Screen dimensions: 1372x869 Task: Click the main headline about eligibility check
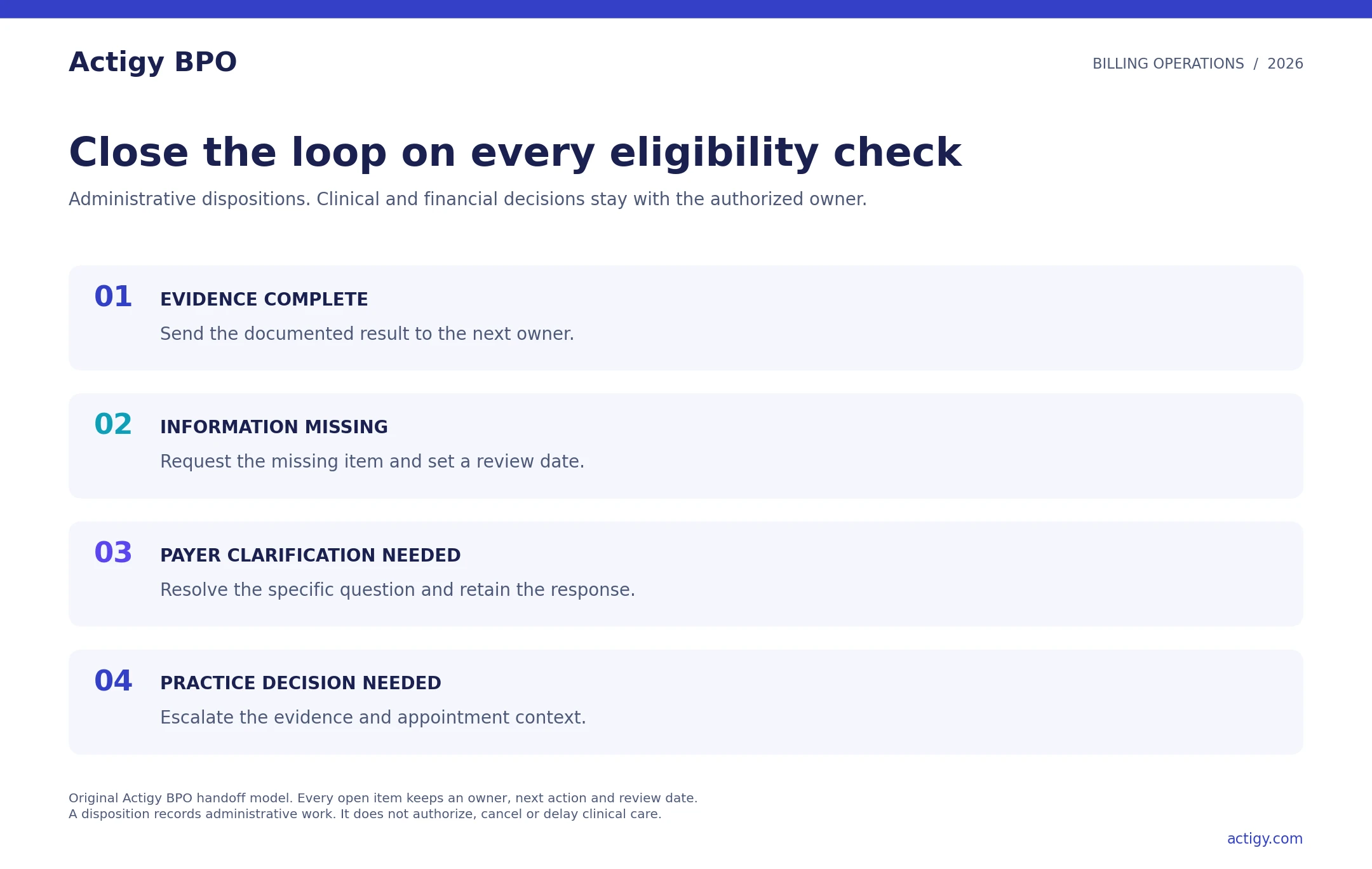pos(515,153)
